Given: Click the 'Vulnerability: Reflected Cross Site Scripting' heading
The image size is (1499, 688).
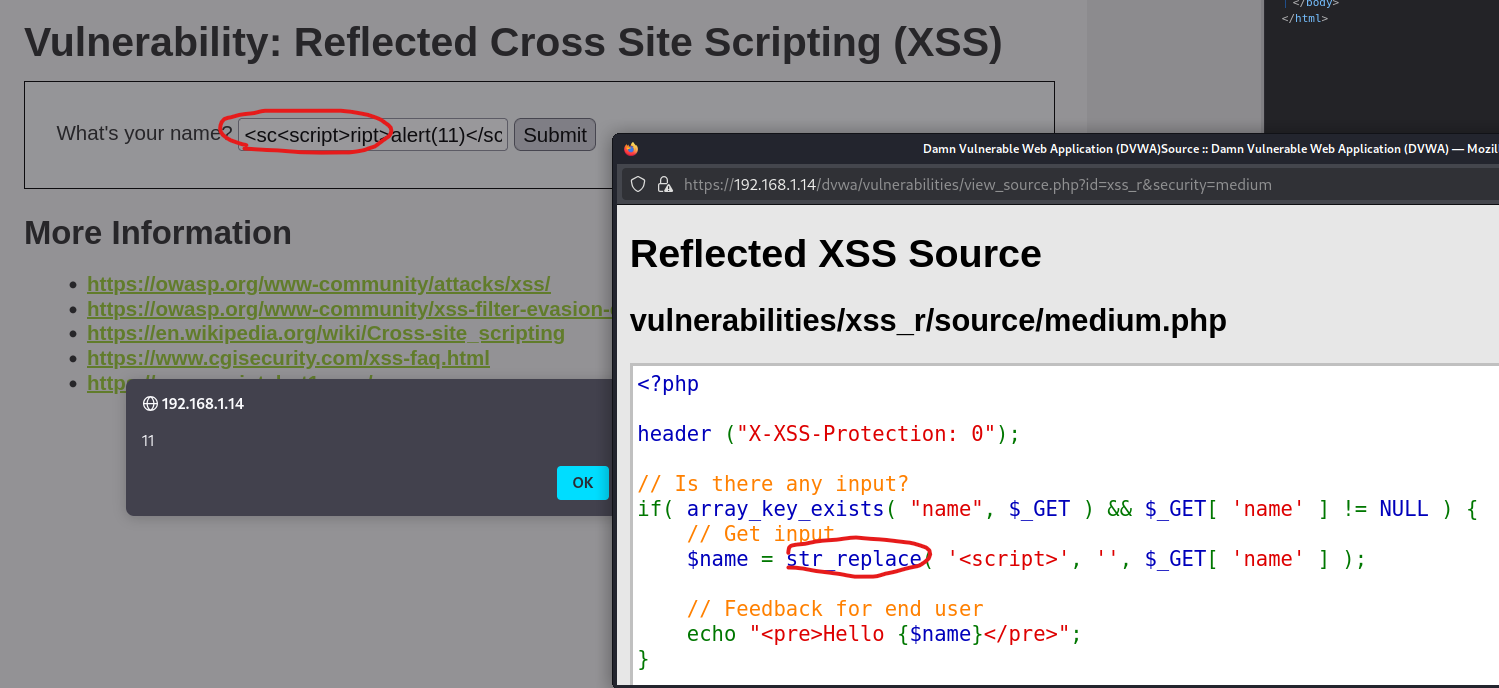Looking at the screenshot, I should [x=513, y=42].
